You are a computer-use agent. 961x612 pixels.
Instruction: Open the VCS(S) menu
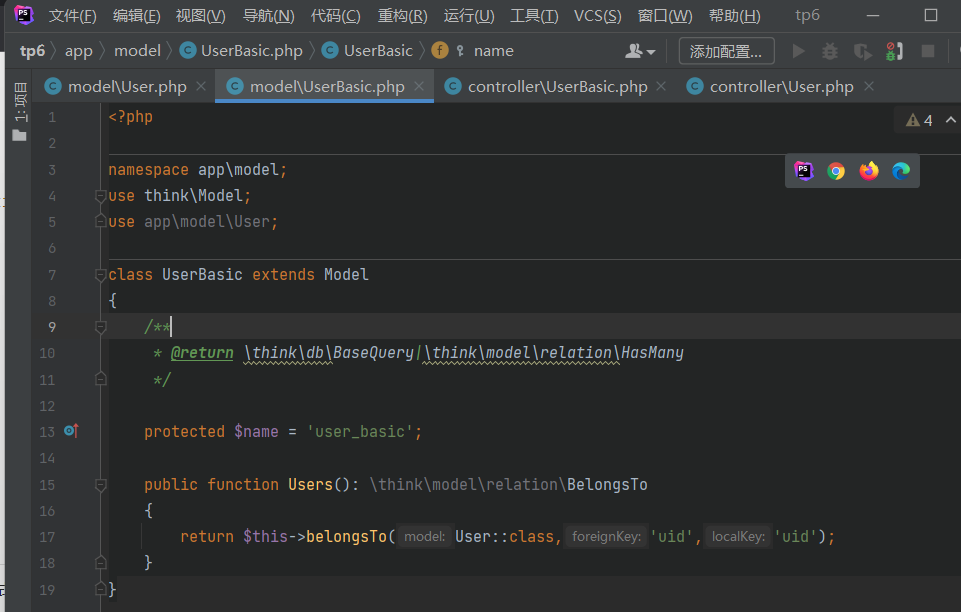(x=597, y=15)
